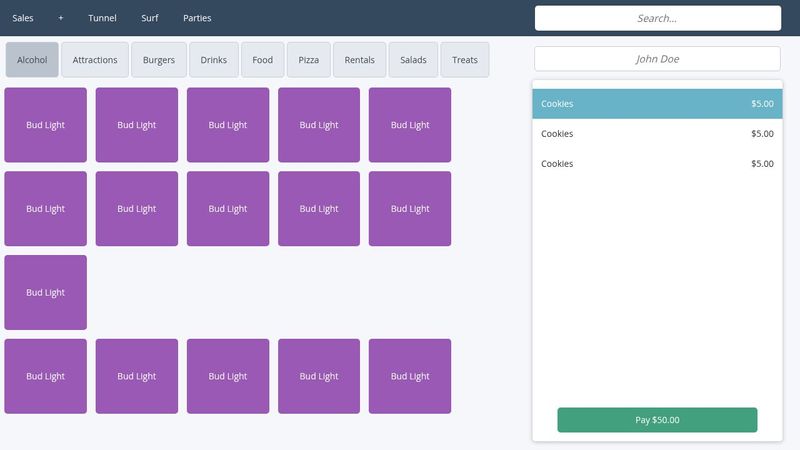Image resolution: width=800 pixels, height=450 pixels.
Task: Click the plus icon in the top navigation
Action: click(60, 18)
